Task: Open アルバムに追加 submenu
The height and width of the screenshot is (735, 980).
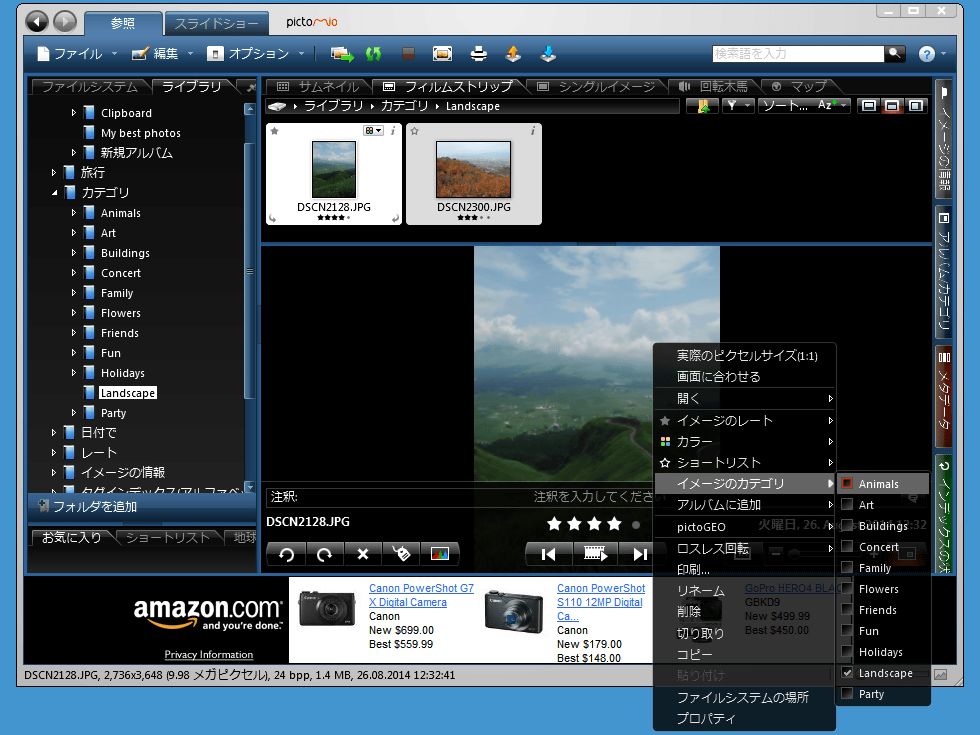Action: tap(744, 505)
